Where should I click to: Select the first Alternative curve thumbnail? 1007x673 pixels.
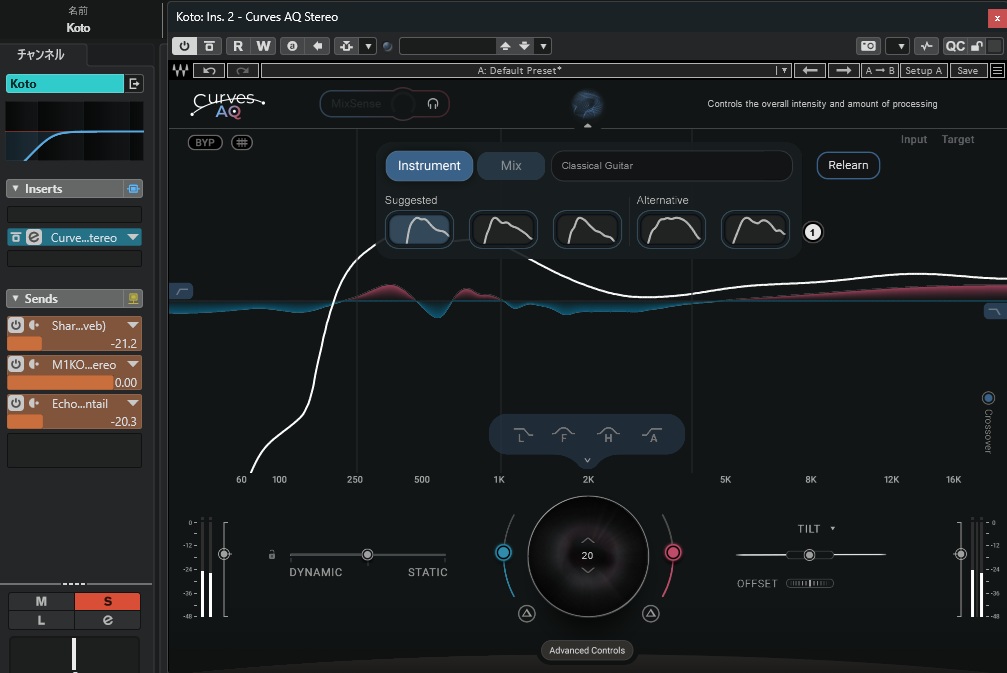671,229
